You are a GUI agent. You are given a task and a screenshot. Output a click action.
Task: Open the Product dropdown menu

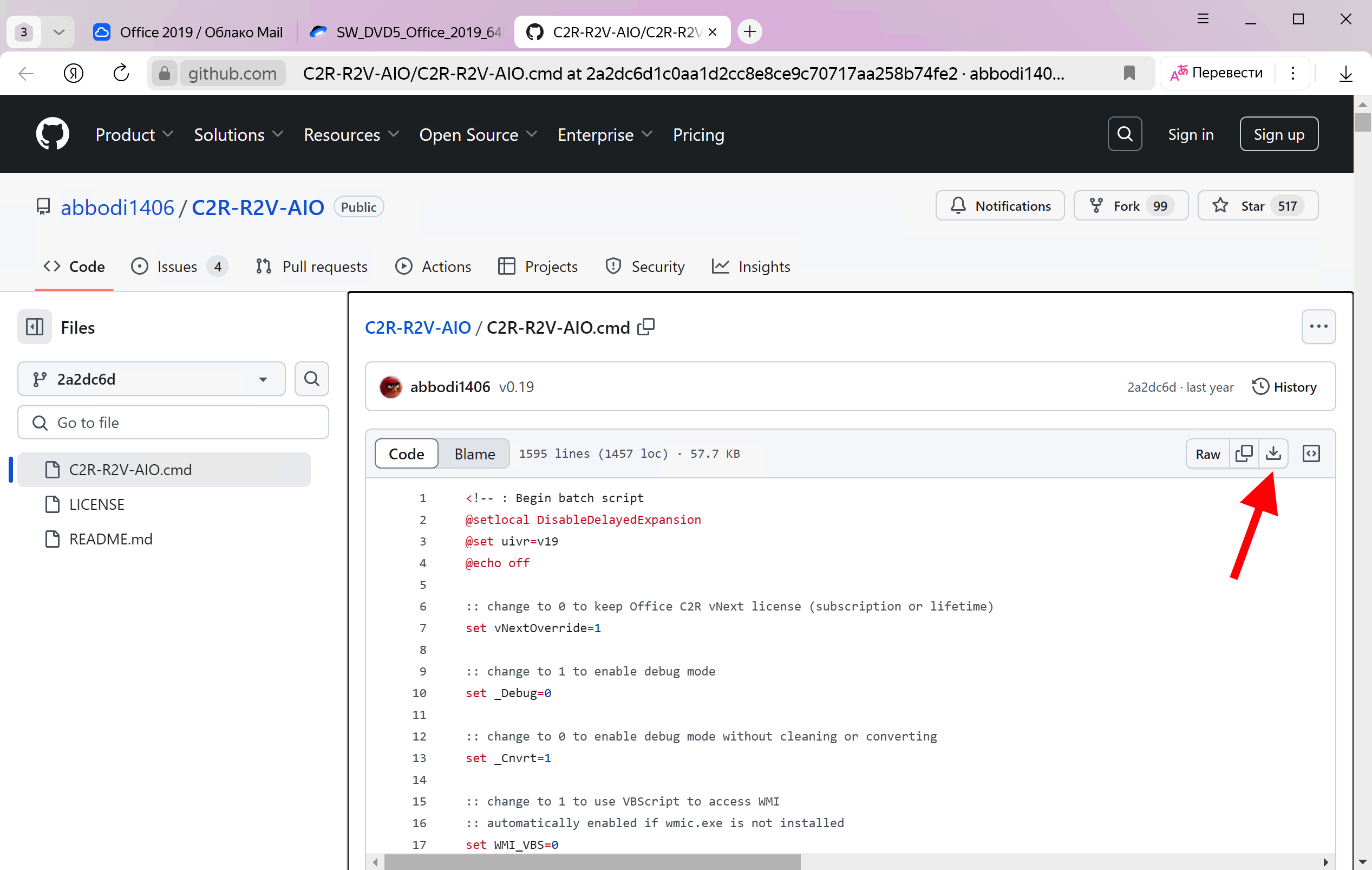click(134, 134)
